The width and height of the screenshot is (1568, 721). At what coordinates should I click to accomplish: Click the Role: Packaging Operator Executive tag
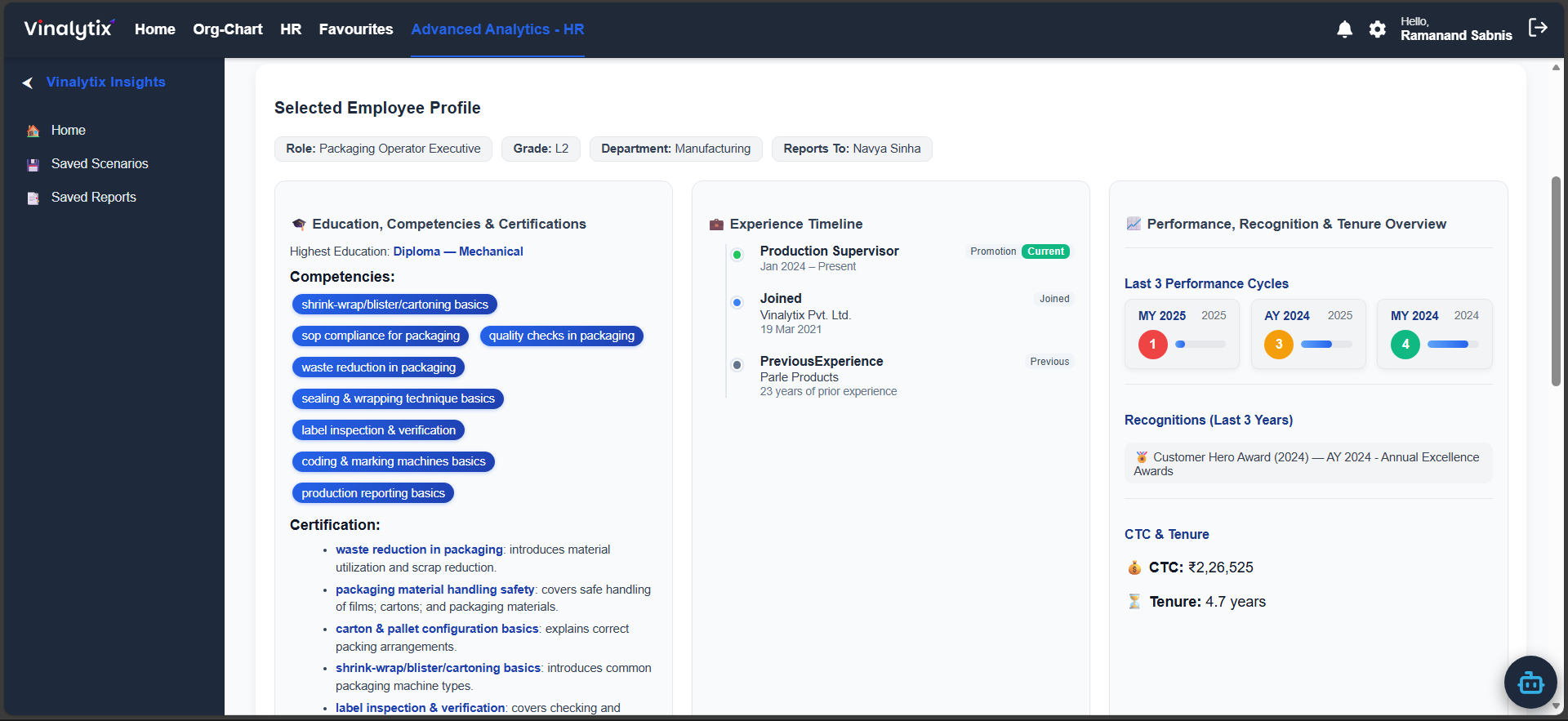pos(383,149)
